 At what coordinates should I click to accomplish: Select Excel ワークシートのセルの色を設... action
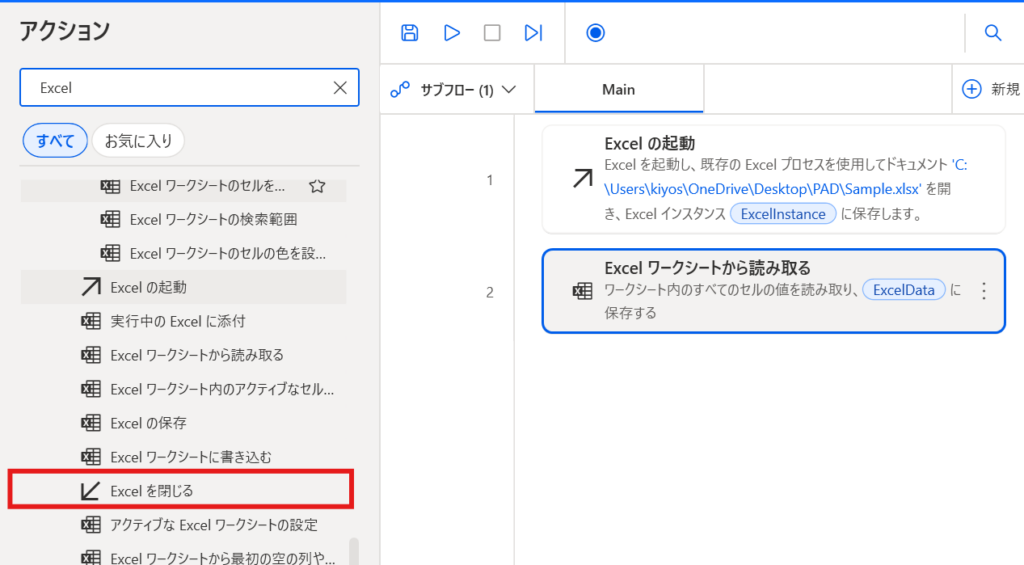pos(184,253)
